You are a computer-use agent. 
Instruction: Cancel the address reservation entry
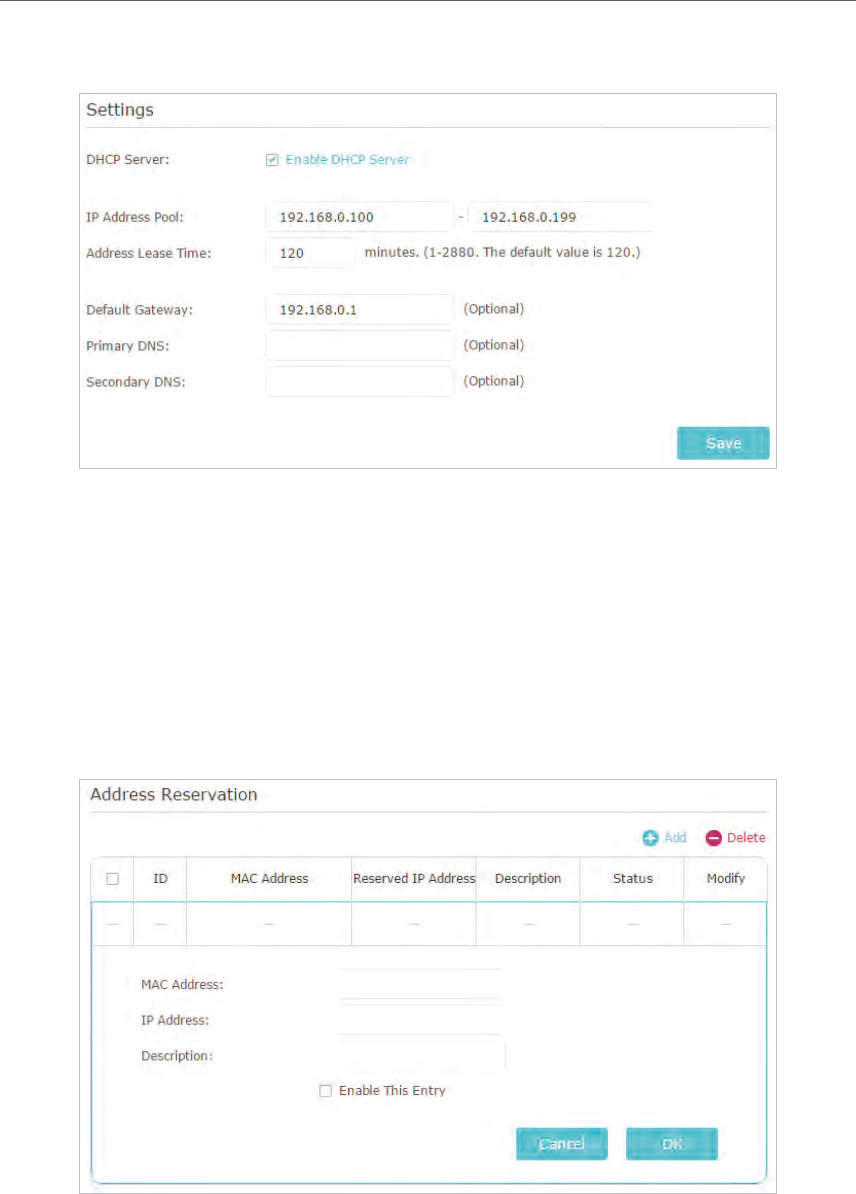click(x=561, y=1144)
